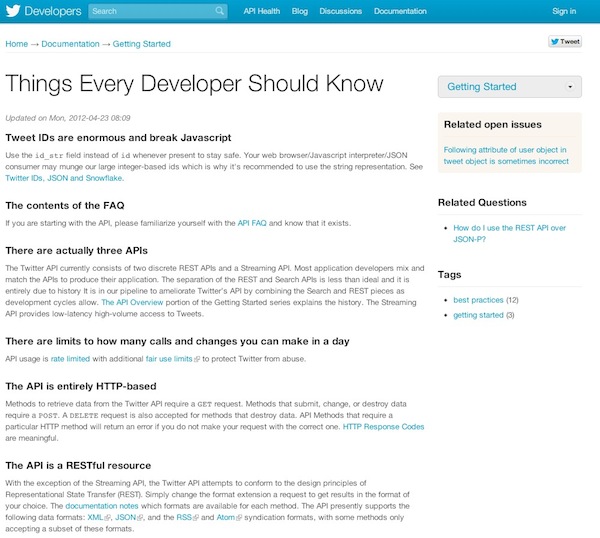This screenshot has width=600, height=538.
Task: Open 'How do I use the REST API over JSON-P?'
Action: pyautogui.click(x=509, y=233)
